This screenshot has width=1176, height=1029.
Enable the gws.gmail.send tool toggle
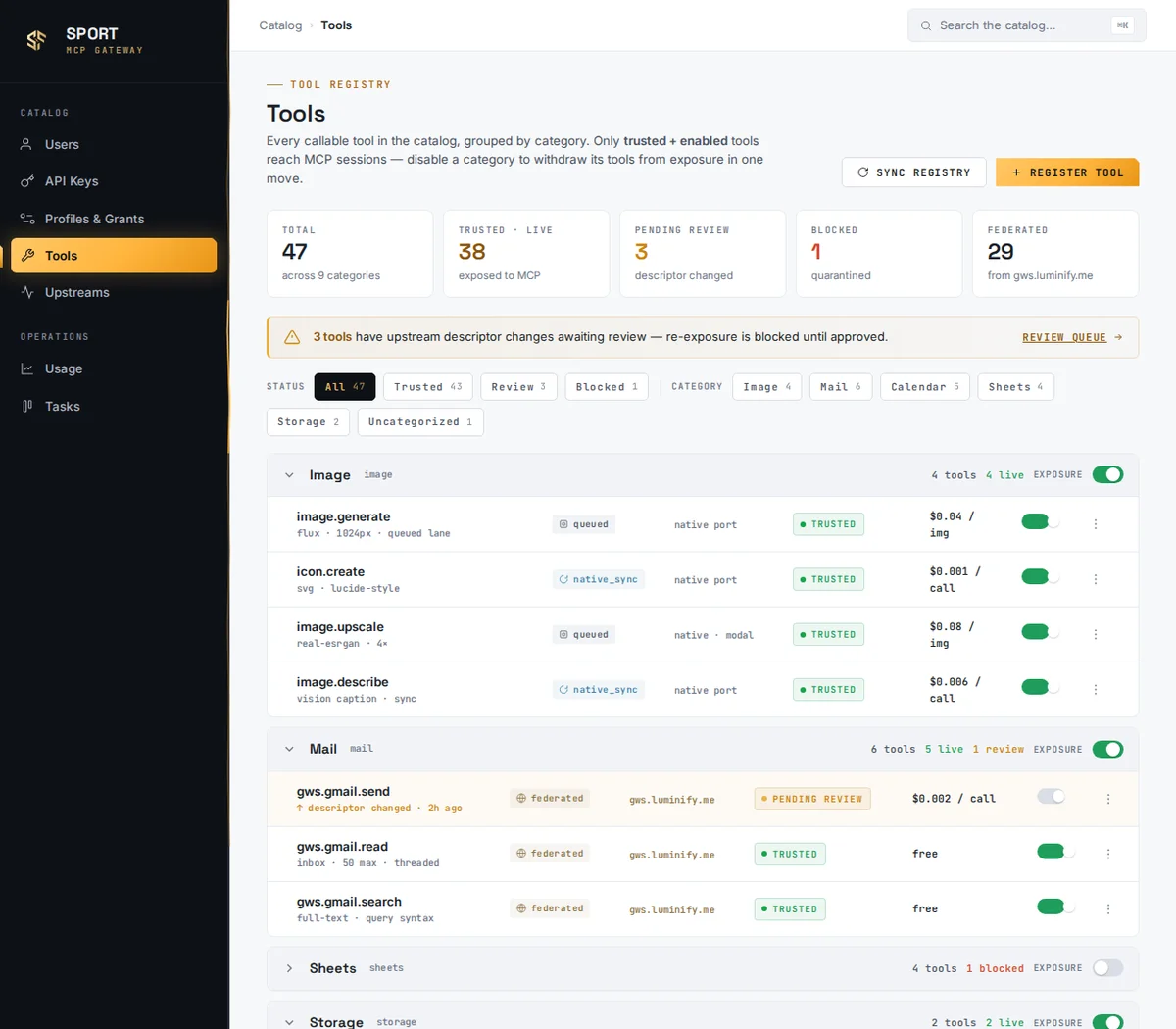[x=1052, y=796]
